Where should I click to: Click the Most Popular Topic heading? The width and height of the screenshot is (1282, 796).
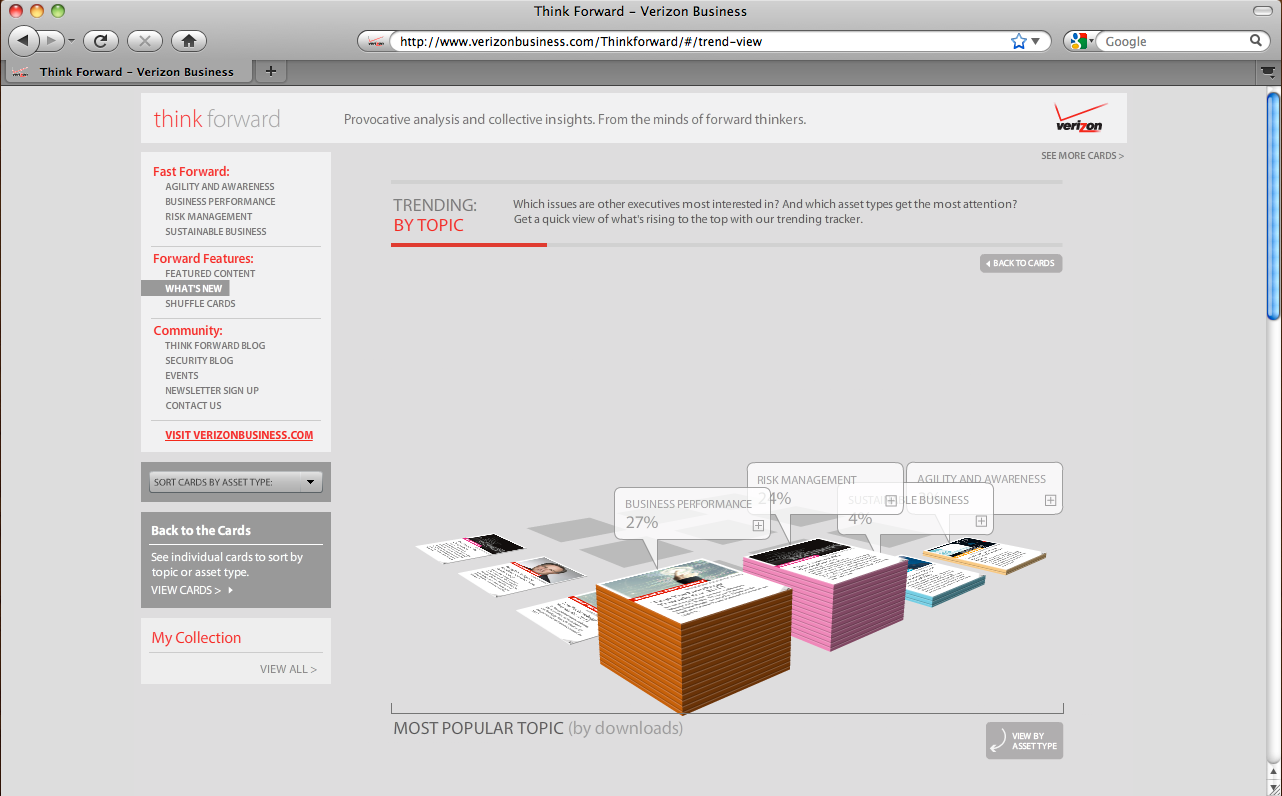pyautogui.click(x=538, y=729)
